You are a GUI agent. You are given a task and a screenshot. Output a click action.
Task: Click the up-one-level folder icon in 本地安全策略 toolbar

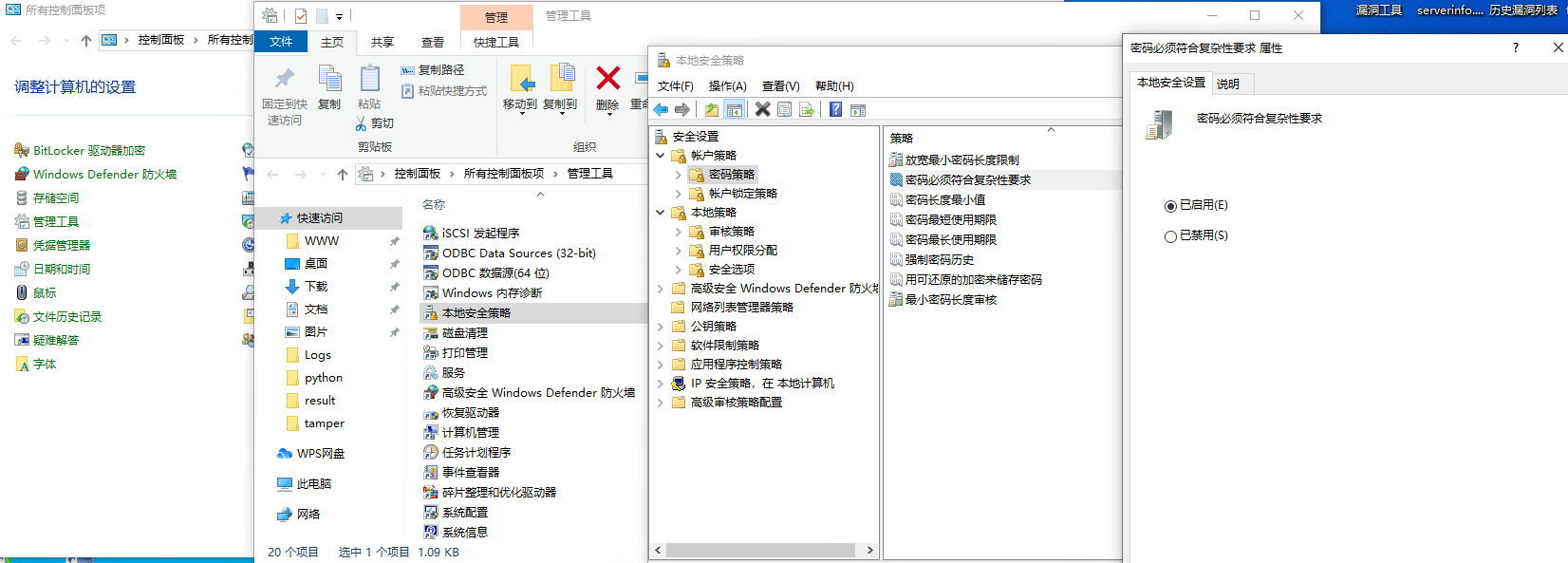[712, 109]
